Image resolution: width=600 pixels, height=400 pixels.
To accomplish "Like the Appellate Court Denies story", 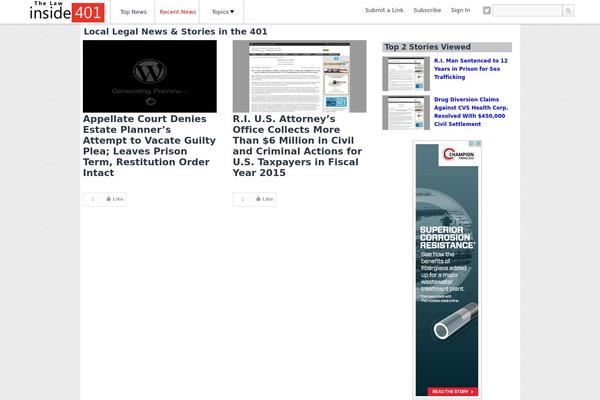I will click(115, 199).
